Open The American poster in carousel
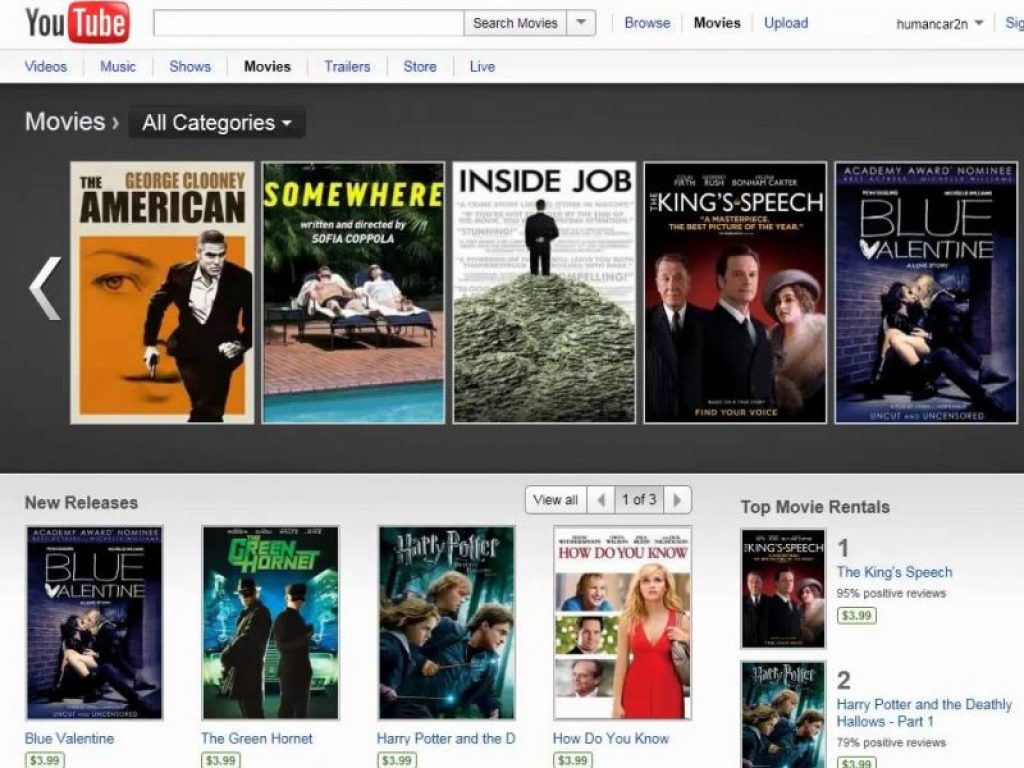Screen dimensions: 1024x768 click(x=162, y=293)
